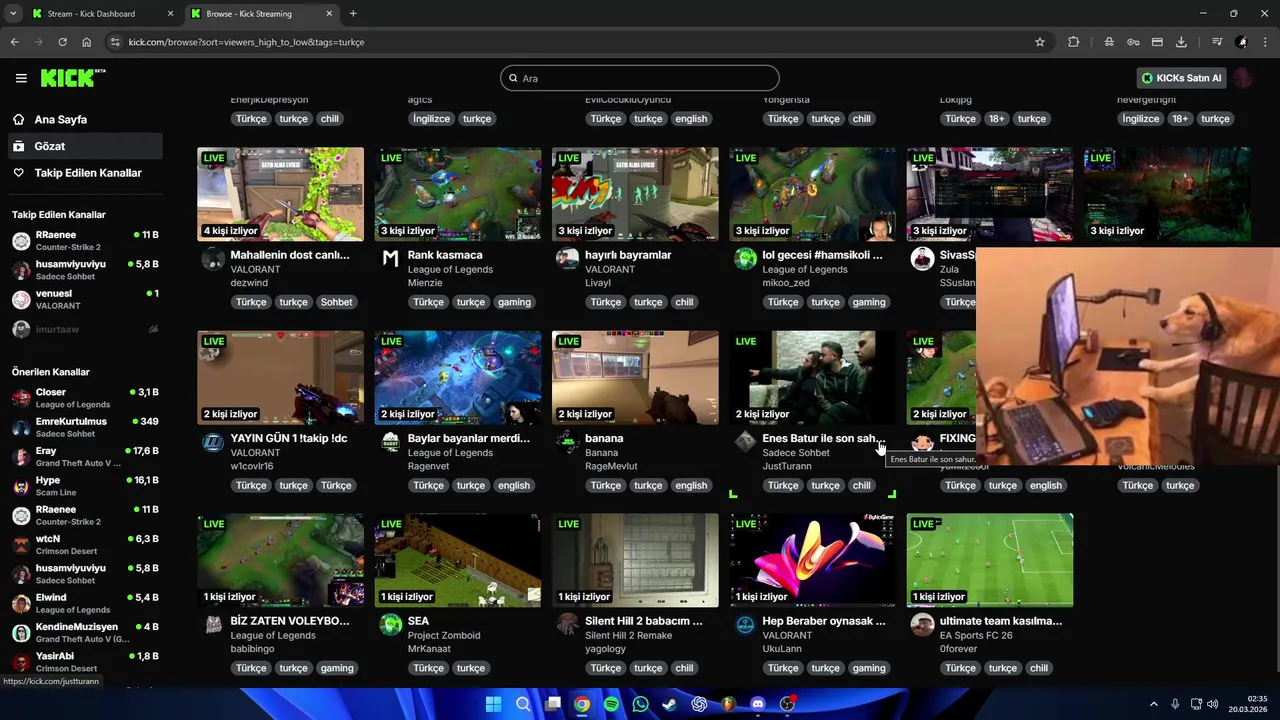Open venuesl channel in followed list
The image size is (1280, 720).
click(x=85, y=300)
